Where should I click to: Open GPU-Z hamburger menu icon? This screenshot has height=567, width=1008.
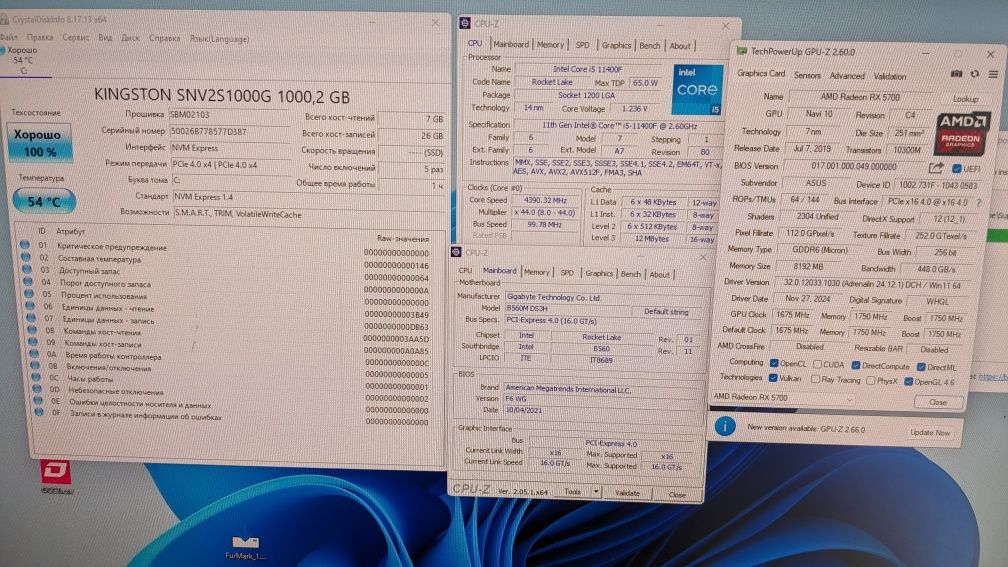coord(993,74)
